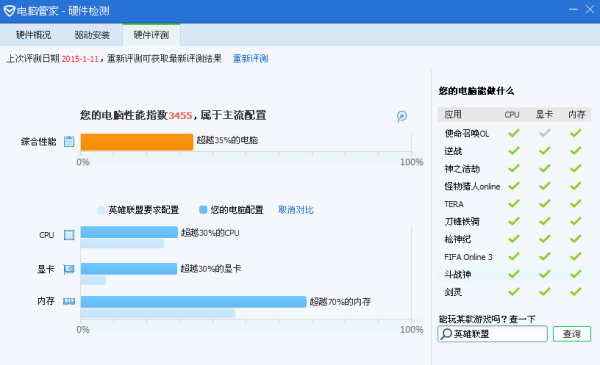Click the light CPU requirement bar

click(122, 243)
